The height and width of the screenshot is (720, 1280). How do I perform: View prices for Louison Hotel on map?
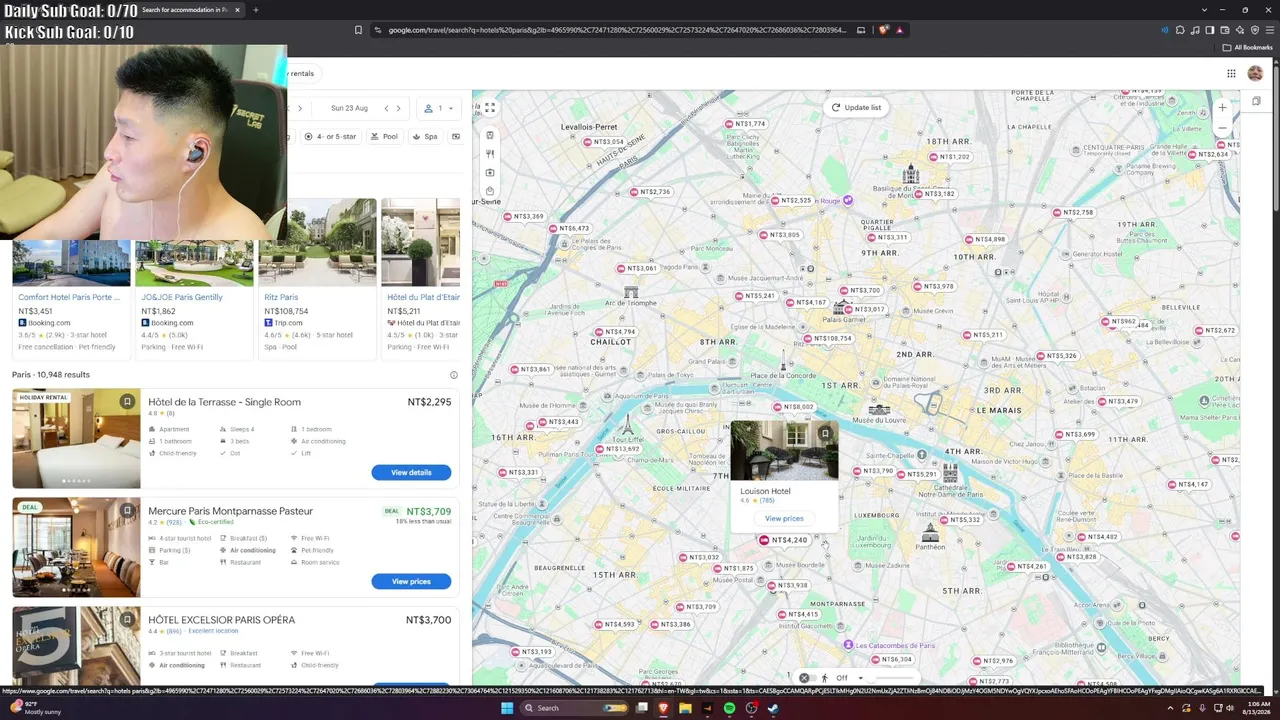point(784,518)
